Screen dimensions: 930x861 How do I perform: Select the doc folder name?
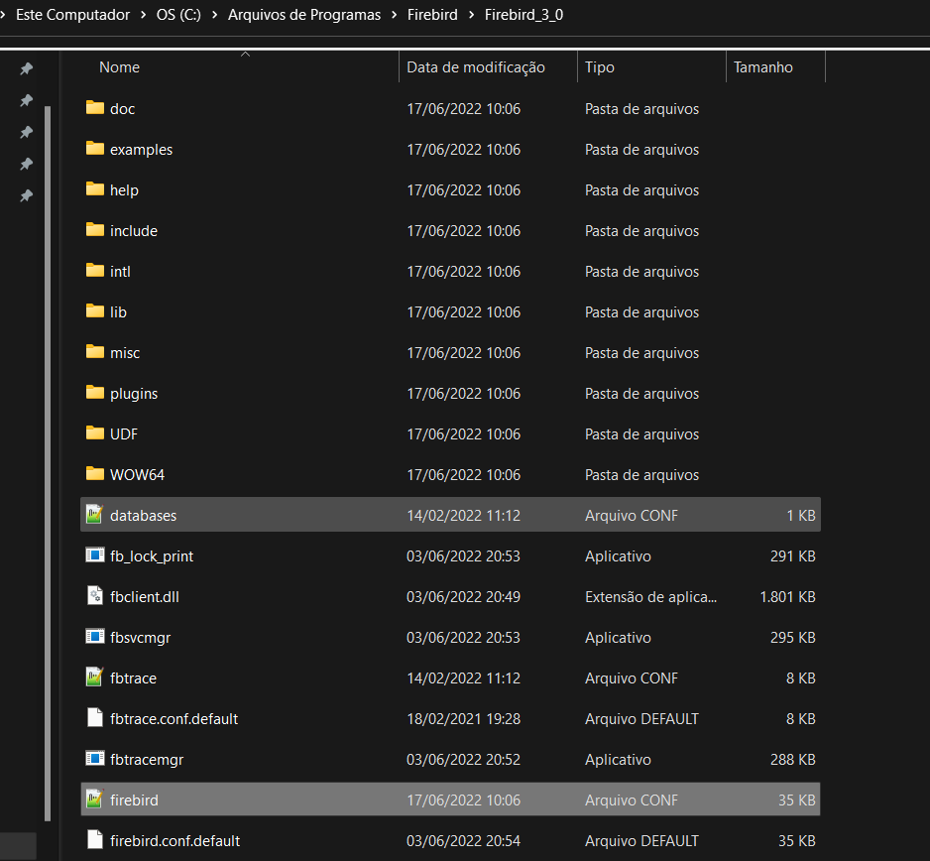122,109
